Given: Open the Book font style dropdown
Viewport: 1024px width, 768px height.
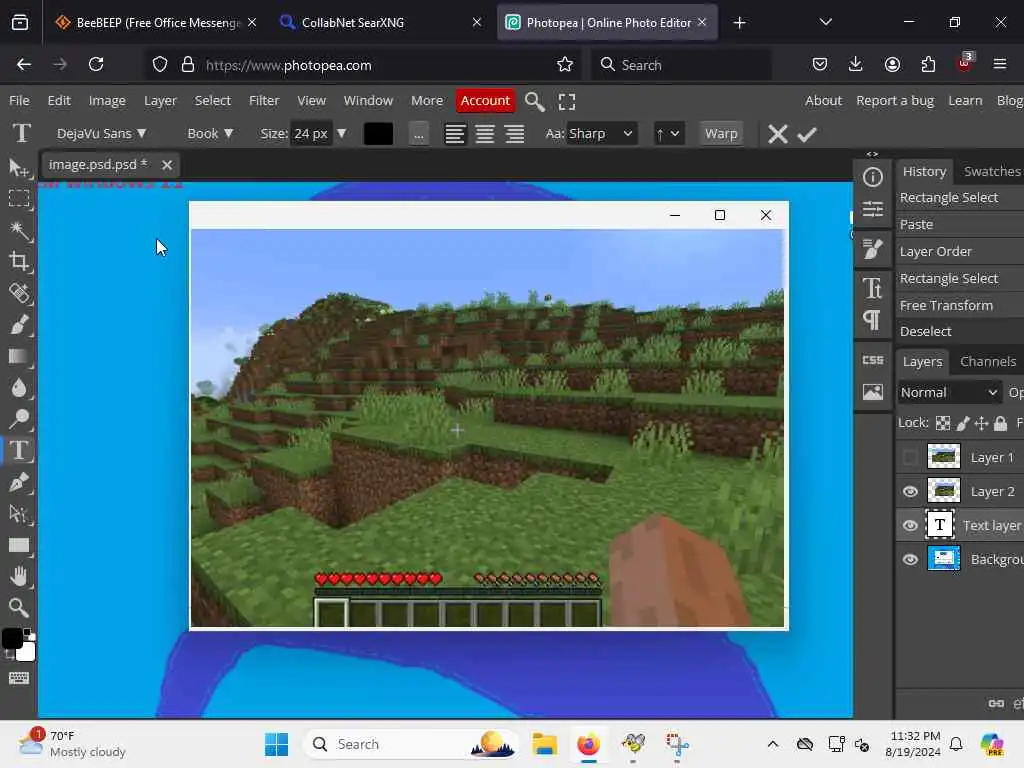Looking at the screenshot, I should [x=210, y=133].
